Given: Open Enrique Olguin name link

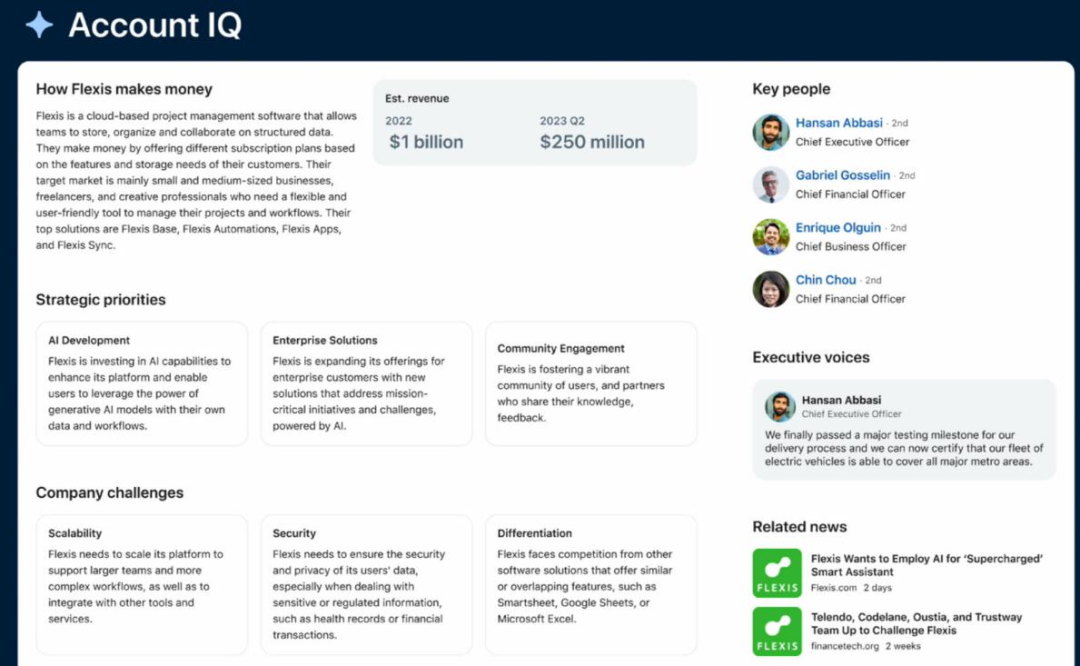Looking at the screenshot, I should point(838,227).
